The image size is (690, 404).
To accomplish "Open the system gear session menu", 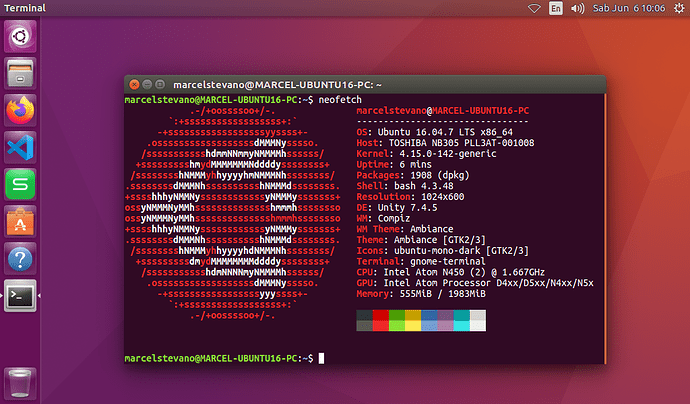I will click(x=679, y=8).
